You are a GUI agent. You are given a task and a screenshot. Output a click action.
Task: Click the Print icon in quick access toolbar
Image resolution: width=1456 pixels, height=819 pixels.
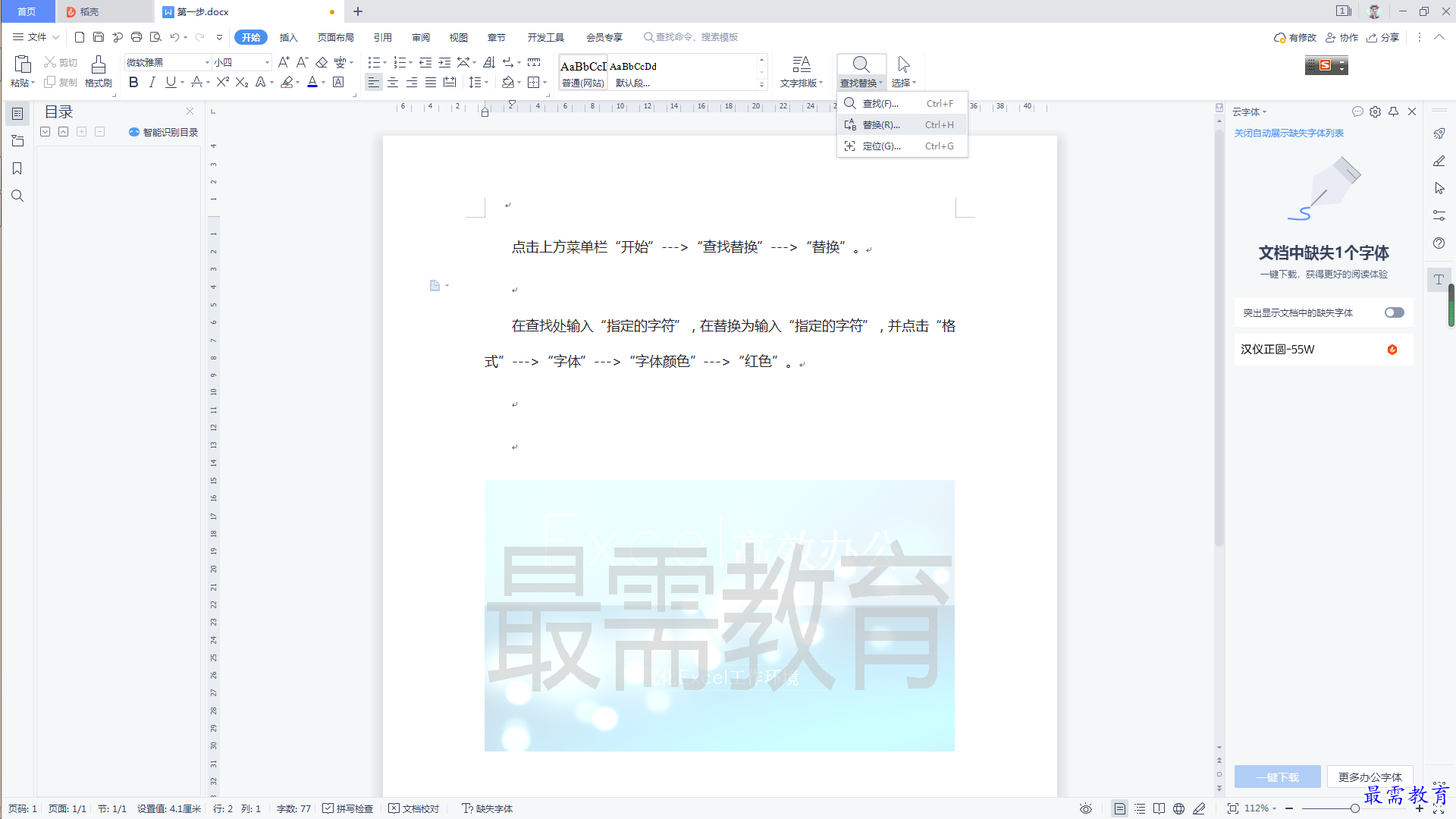point(136,37)
